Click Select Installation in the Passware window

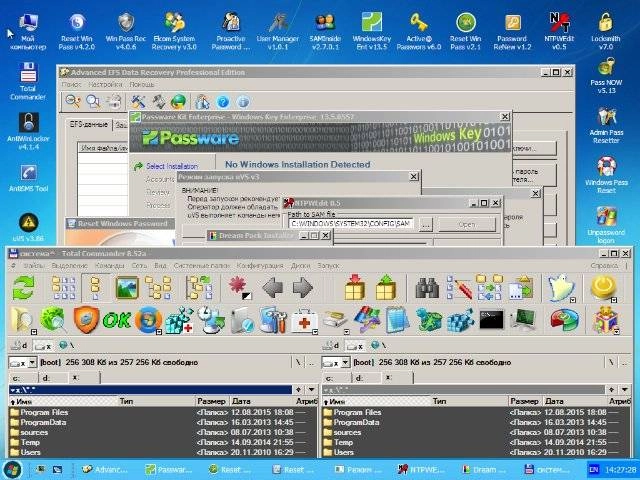click(172, 166)
